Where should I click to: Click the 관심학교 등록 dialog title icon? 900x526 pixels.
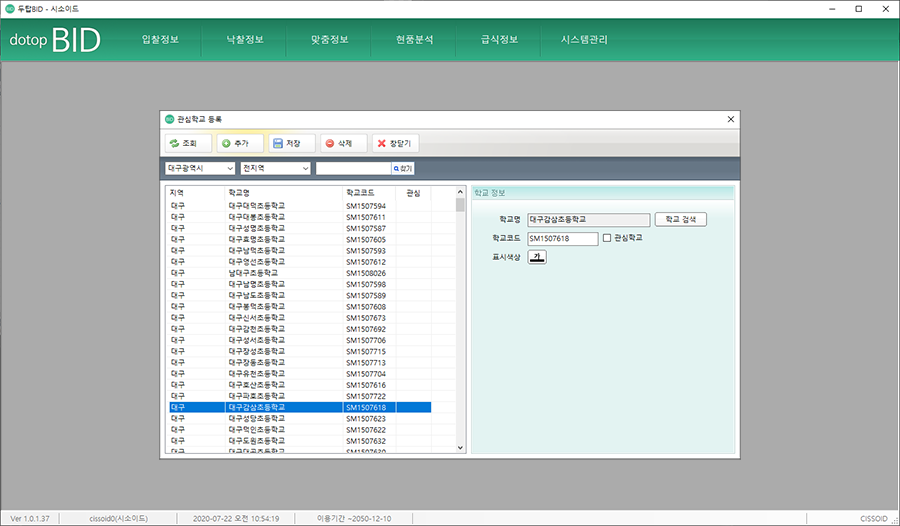tap(169, 118)
